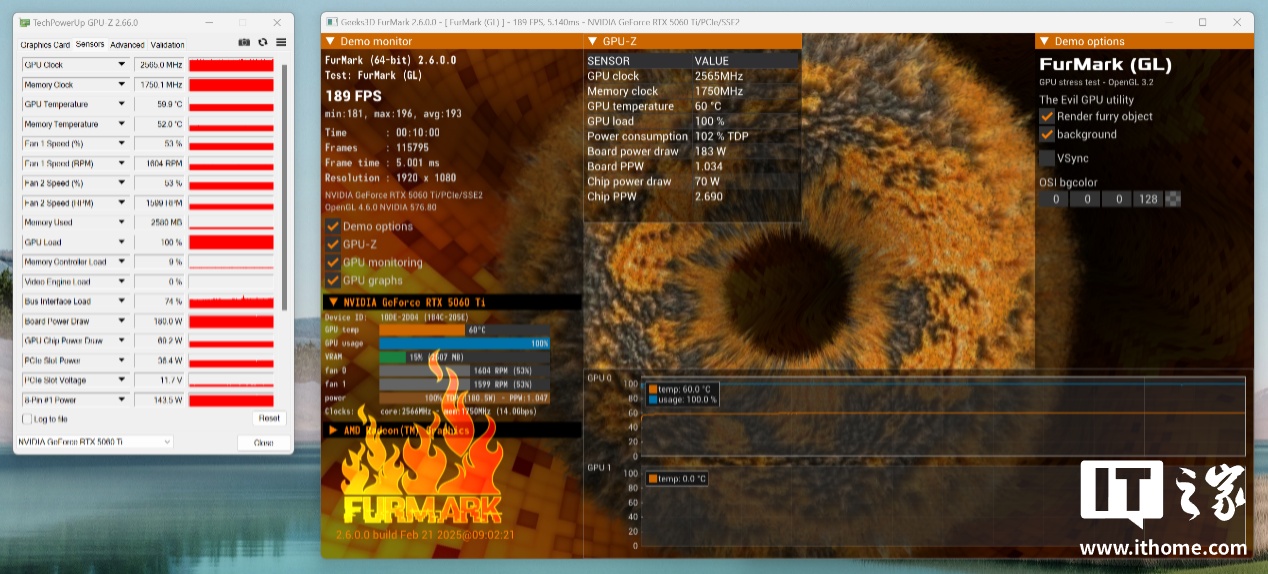This screenshot has width=1268, height=574.
Task: Collapse the NVIDIA GeForce RTX 5060 Ti section
Action: click(x=332, y=301)
